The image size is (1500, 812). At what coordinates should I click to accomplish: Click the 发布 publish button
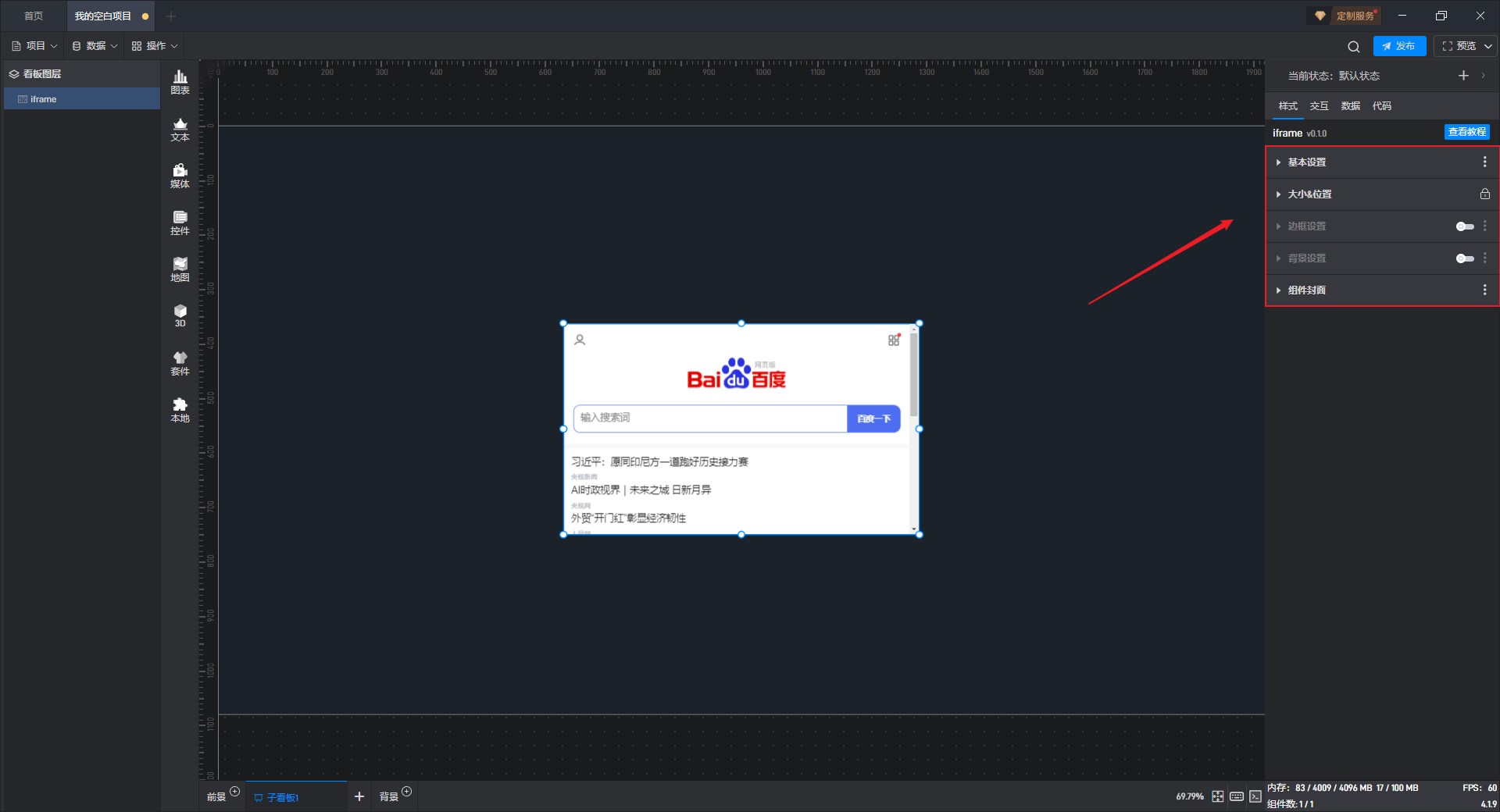tap(1399, 46)
